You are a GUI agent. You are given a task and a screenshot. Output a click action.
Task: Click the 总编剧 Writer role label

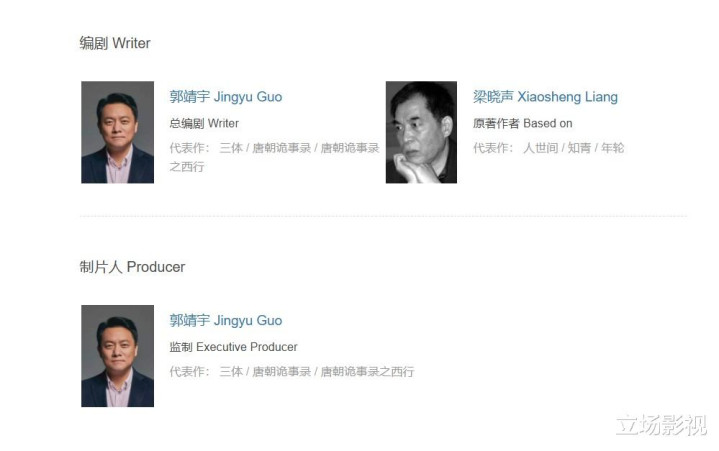204,123
